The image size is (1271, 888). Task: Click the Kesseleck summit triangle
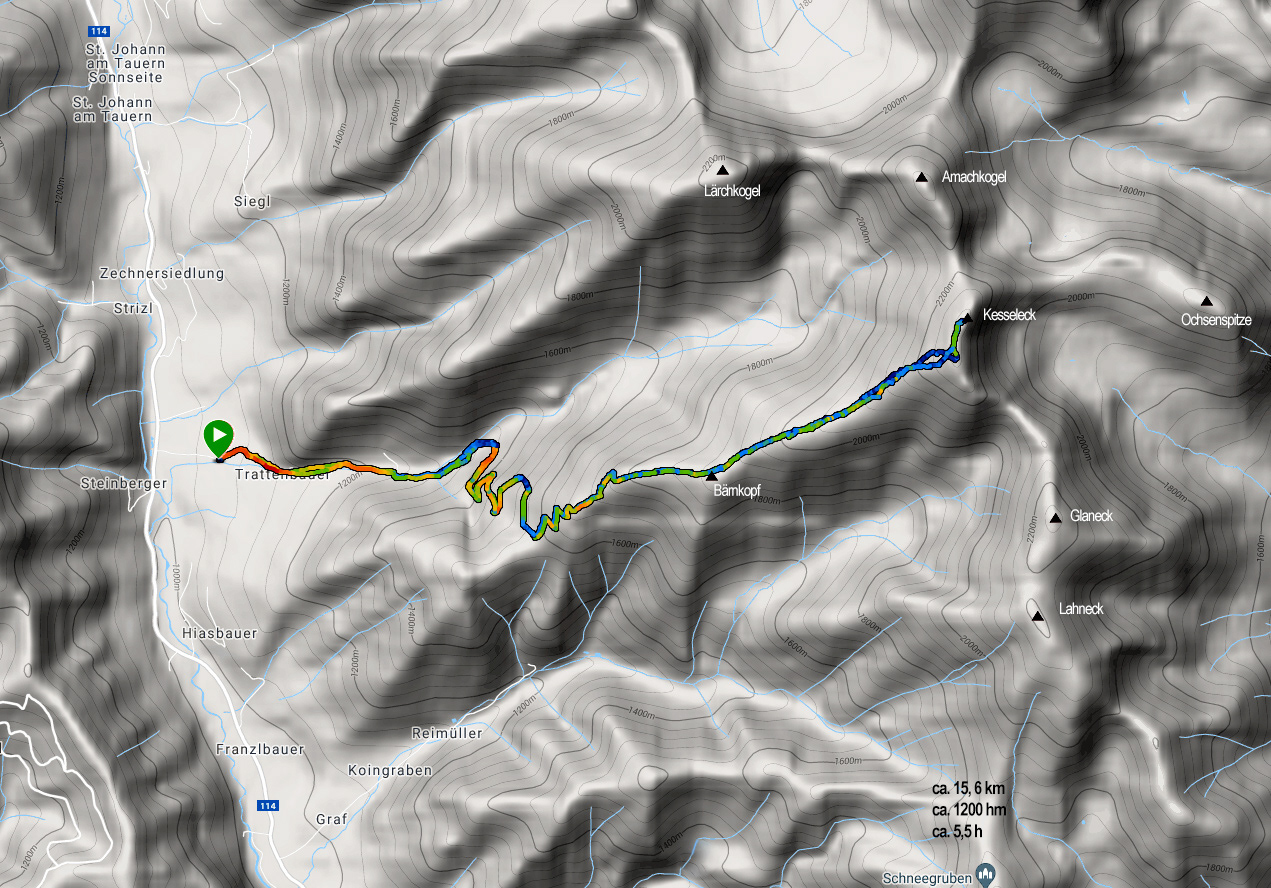tap(967, 318)
